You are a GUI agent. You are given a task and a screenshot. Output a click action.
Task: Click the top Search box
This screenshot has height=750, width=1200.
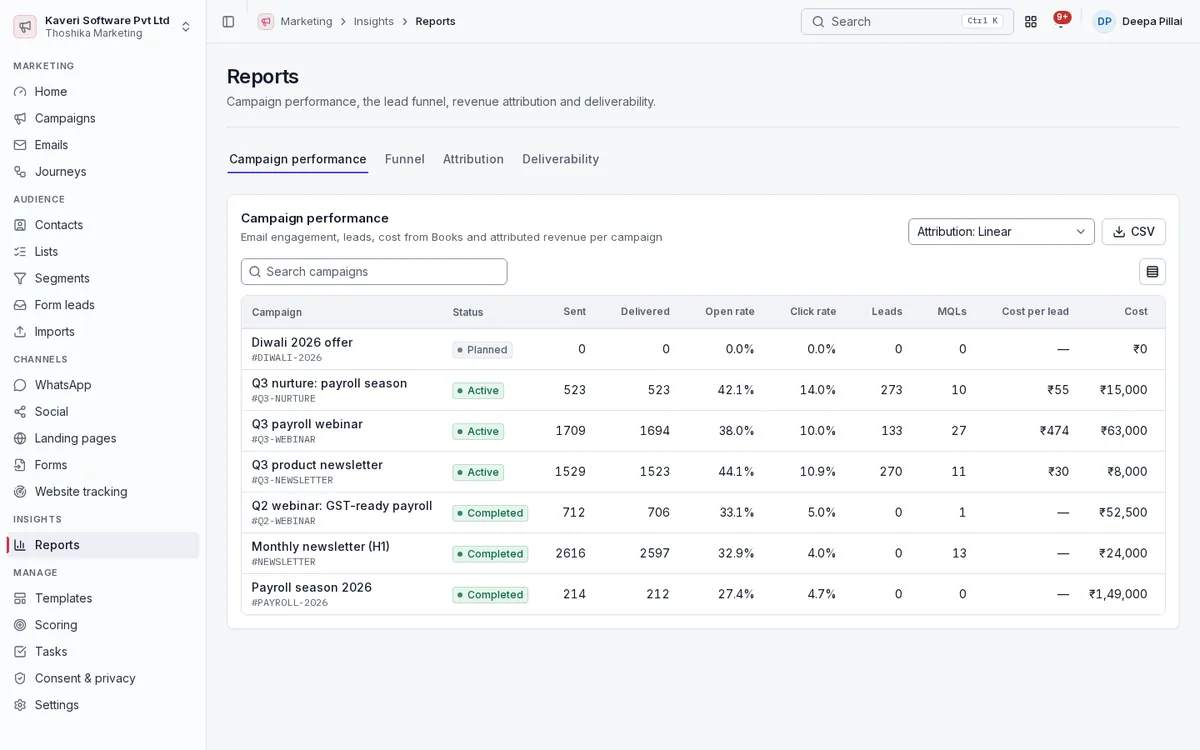(x=907, y=21)
